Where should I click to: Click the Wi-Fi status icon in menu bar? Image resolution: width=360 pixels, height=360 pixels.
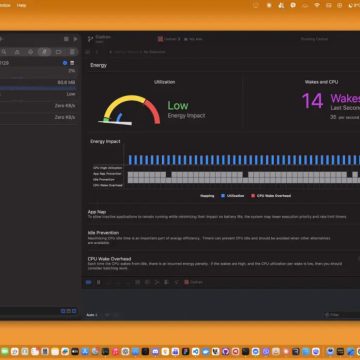click(x=317, y=5)
